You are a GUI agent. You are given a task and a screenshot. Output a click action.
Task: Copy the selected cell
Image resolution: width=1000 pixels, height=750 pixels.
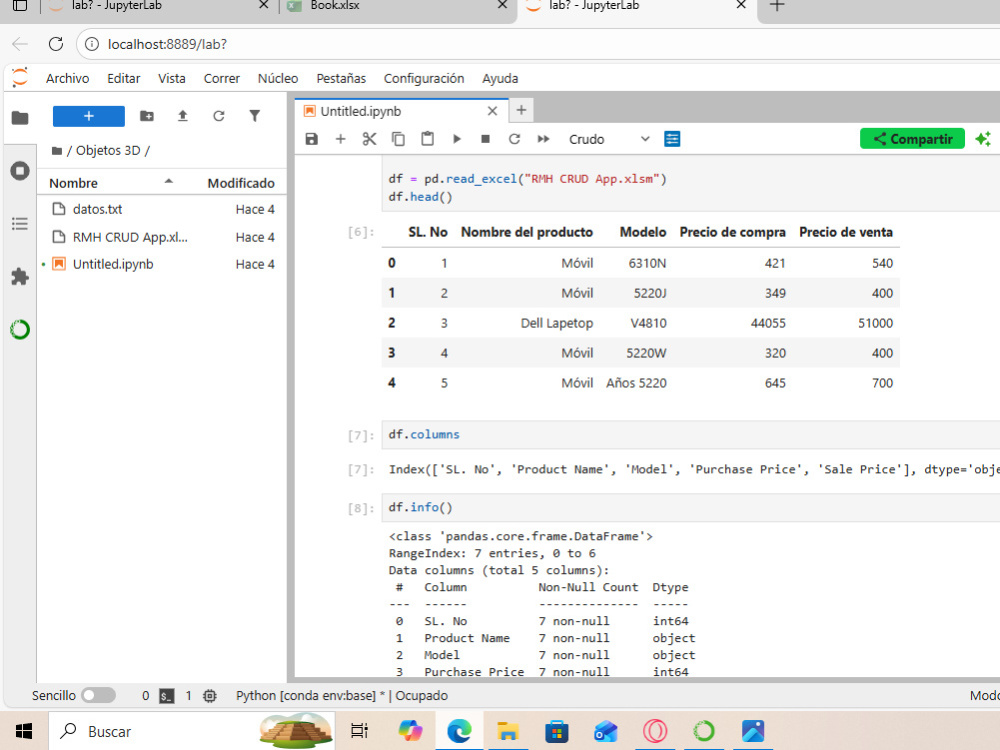pyautogui.click(x=398, y=139)
